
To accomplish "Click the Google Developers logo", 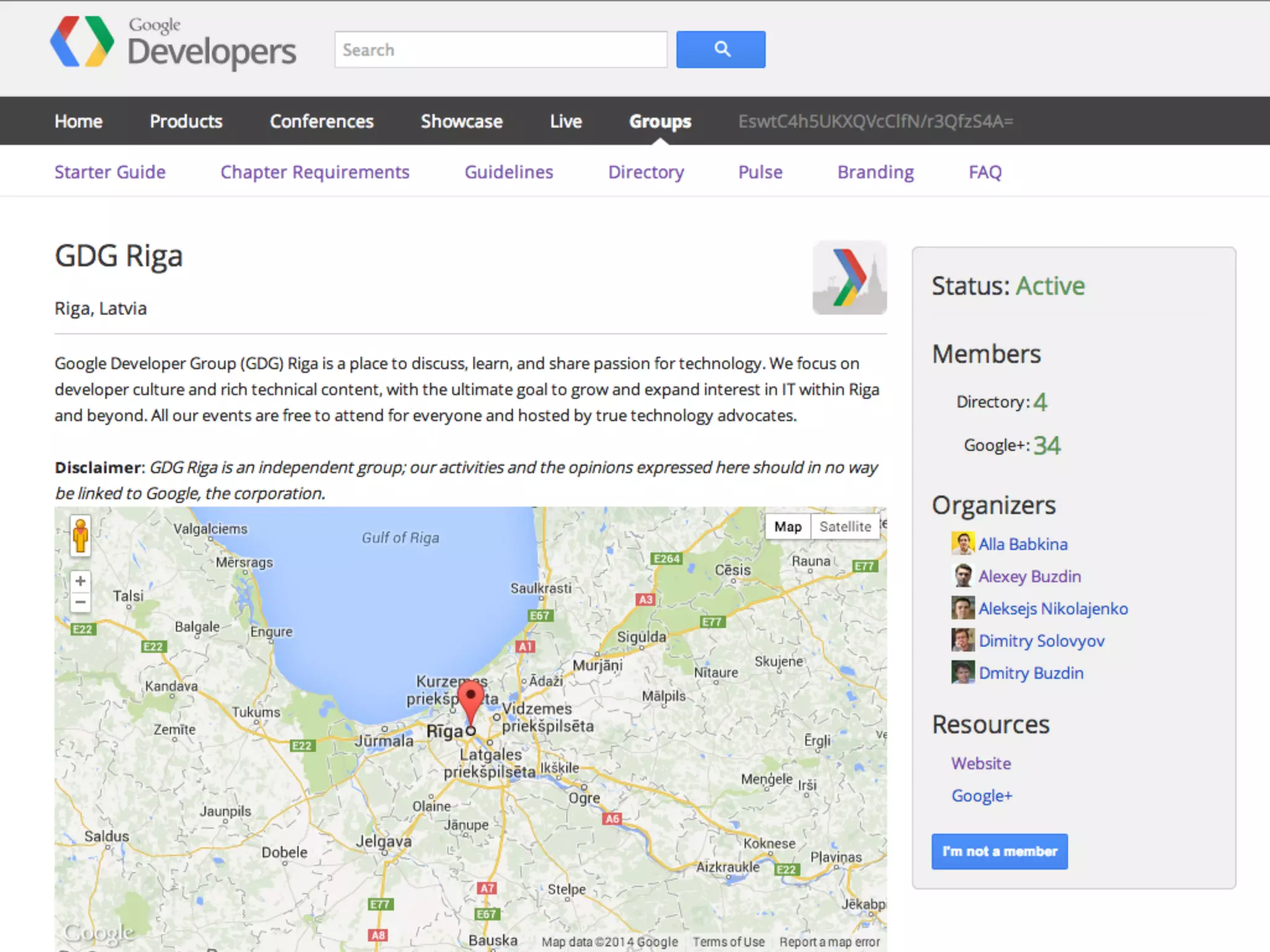I will tap(173, 42).
